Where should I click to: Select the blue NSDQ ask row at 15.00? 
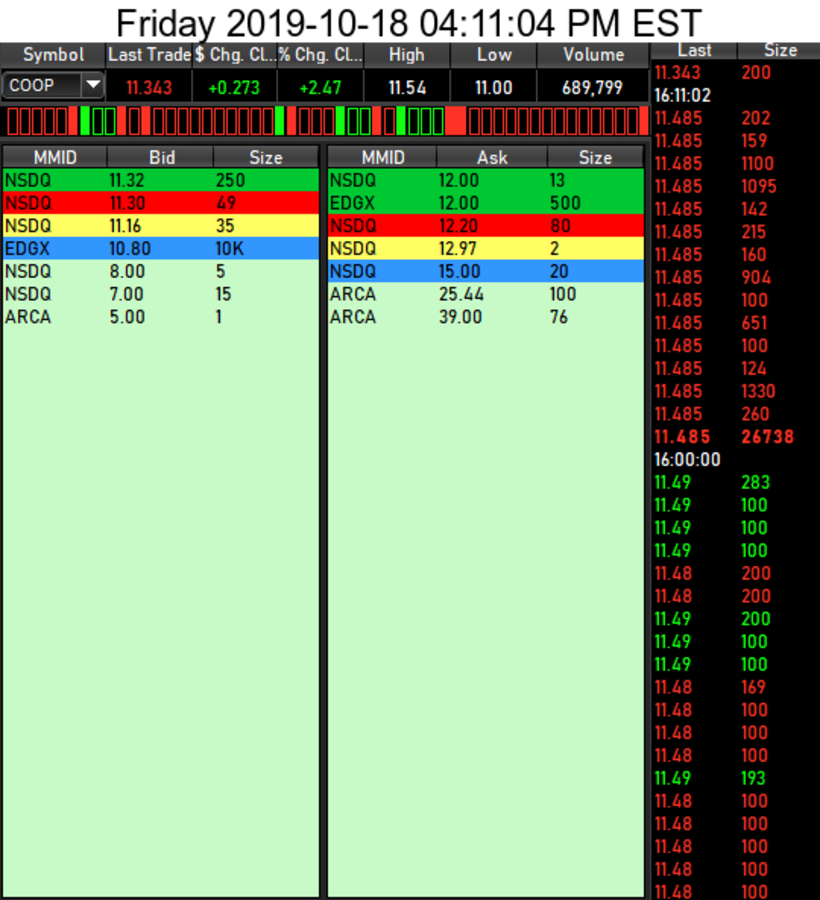click(x=485, y=271)
